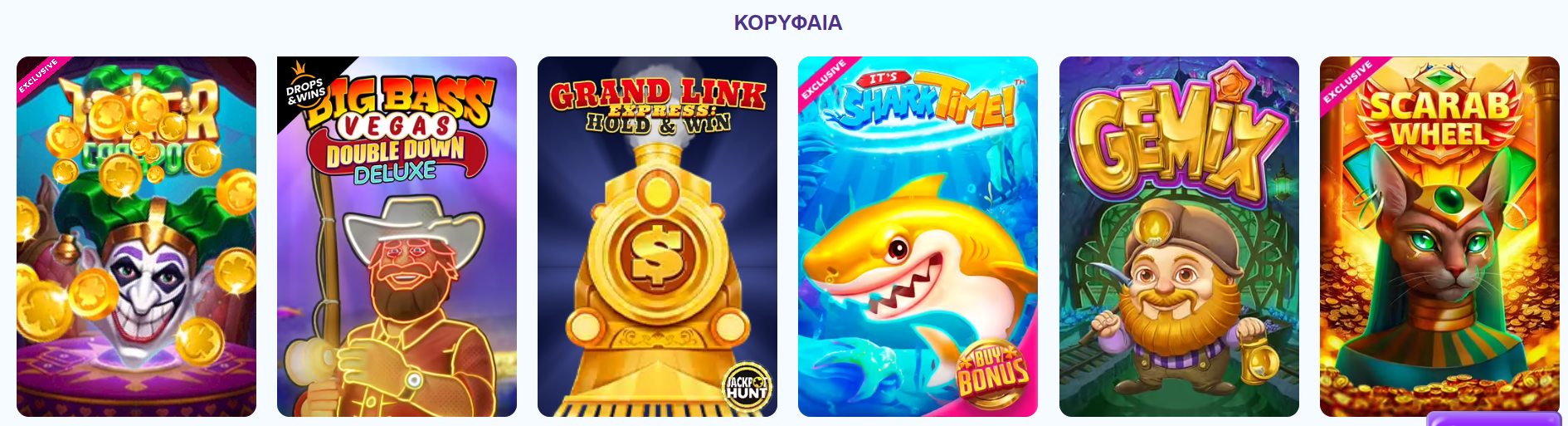The image size is (1568, 426).
Task: Click the Jackpot Hunt round badge
Action: [x=747, y=388]
